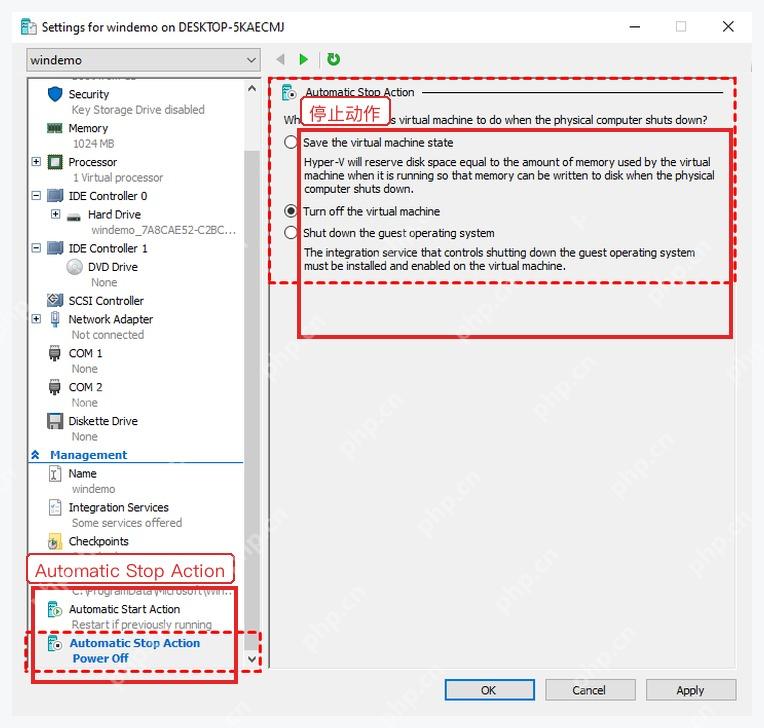This screenshot has width=764, height=728.
Task: Click the COM 1 port icon
Action: tap(55, 353)
